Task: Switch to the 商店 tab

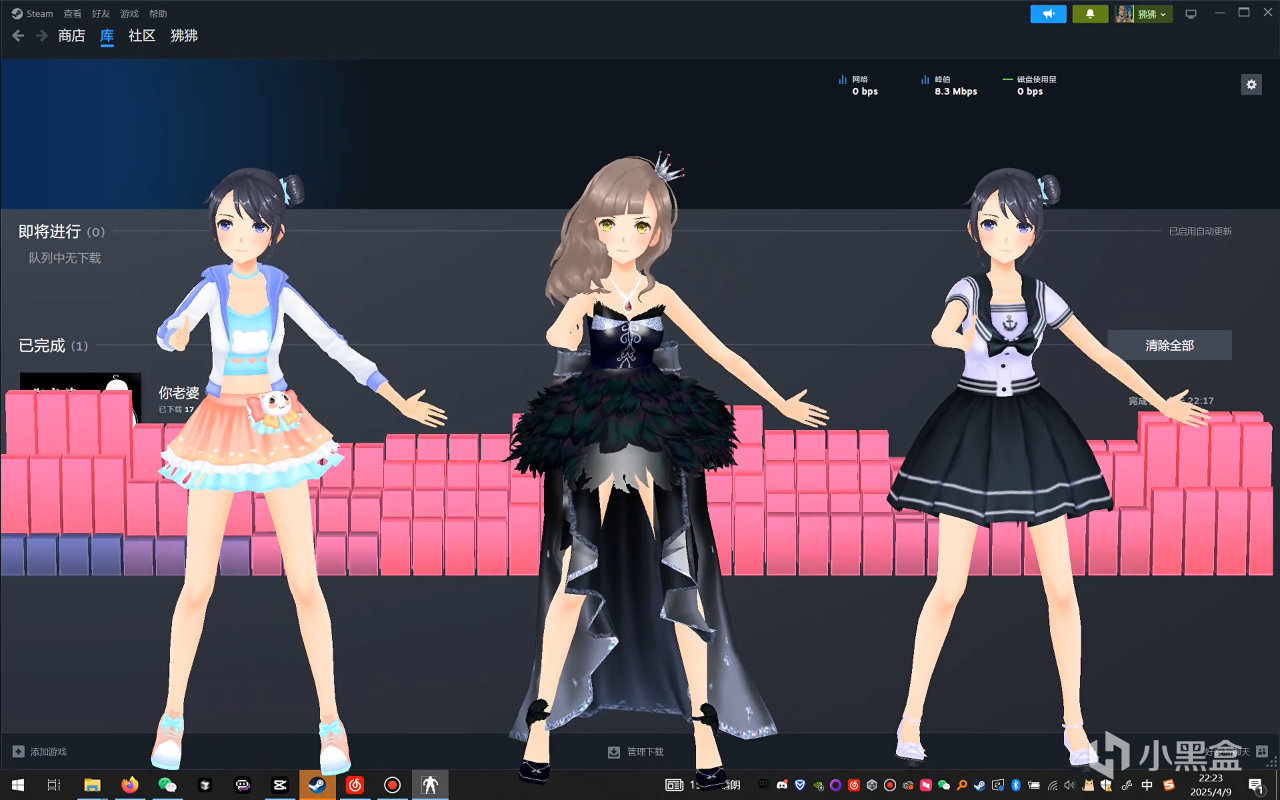Action: 72,36
